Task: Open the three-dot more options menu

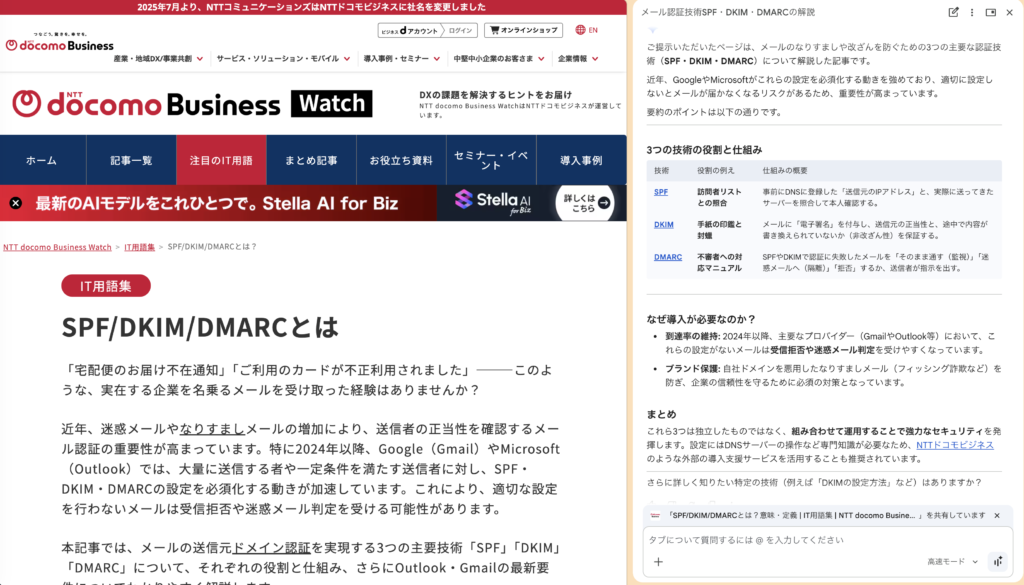Action: tap(971, 12)
